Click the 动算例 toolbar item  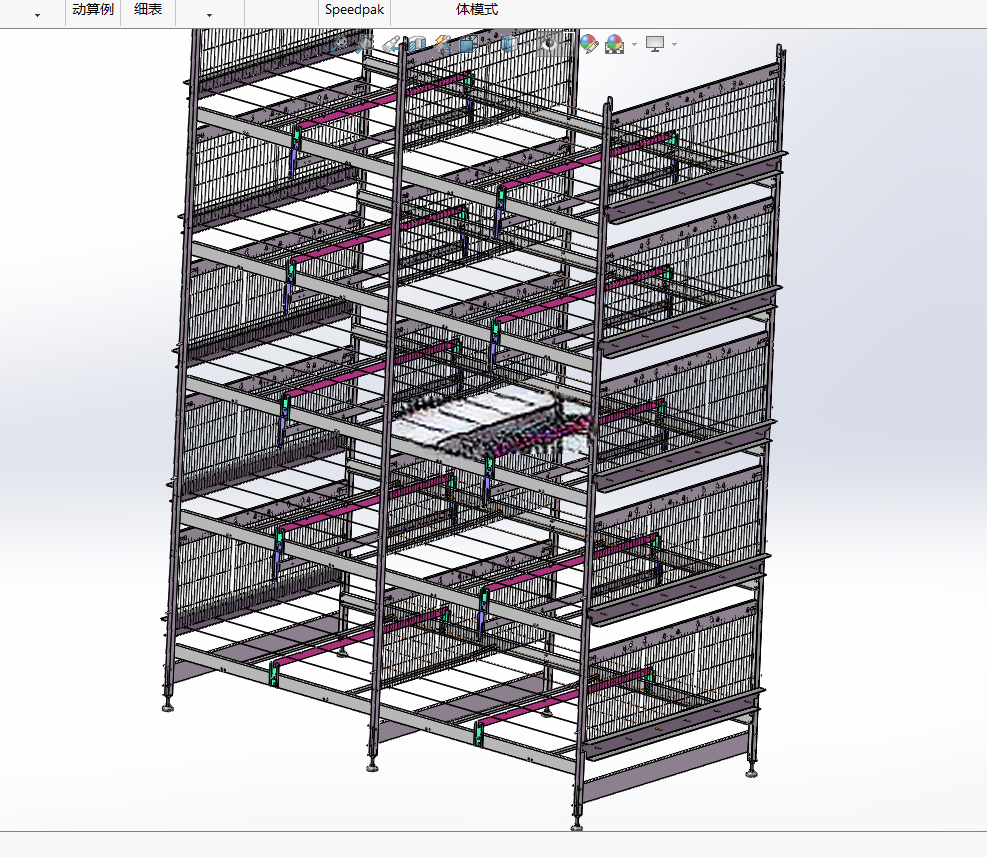[x=93, y=9]
